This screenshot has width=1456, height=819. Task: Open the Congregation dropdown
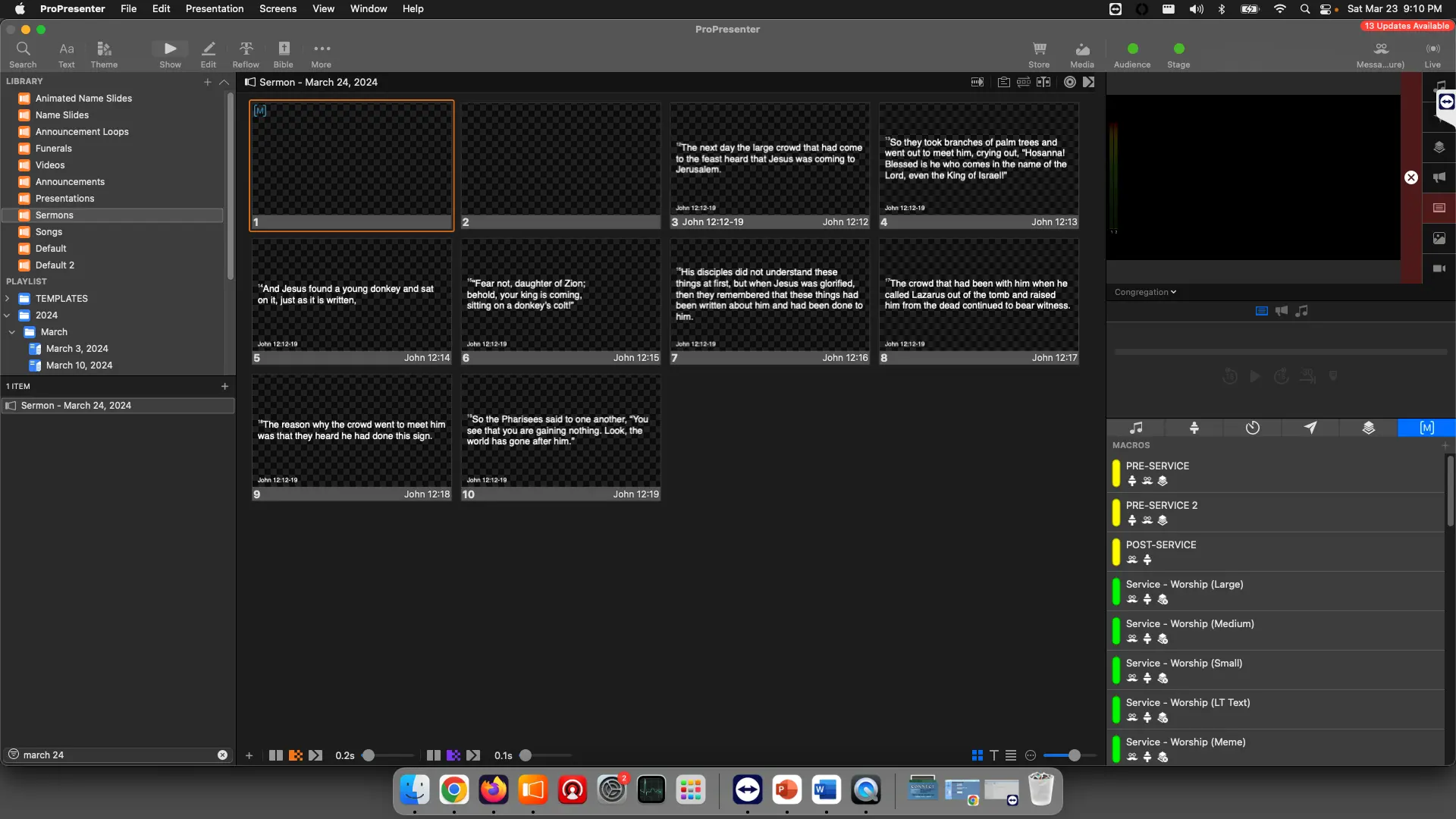[x=1145, y=292]
